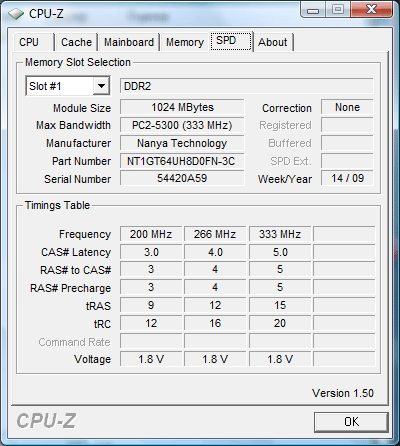
Task: Click the RAS# Precharge label
Action: click(70, 288)
